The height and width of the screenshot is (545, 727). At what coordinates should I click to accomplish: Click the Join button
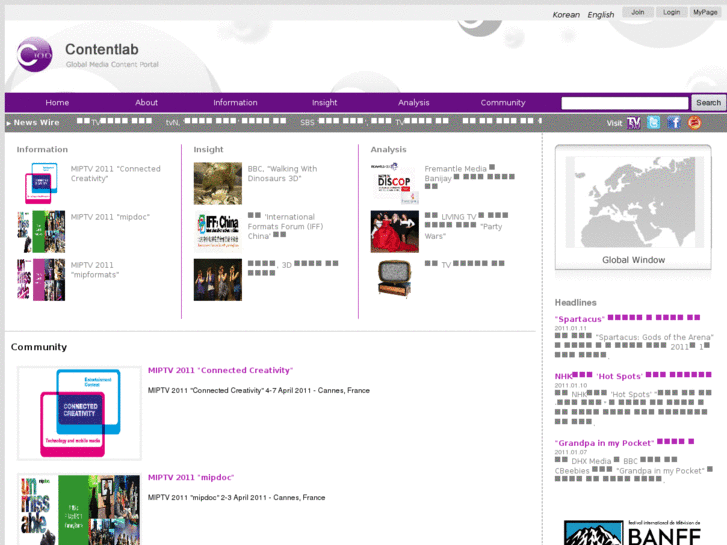point(638,13)
